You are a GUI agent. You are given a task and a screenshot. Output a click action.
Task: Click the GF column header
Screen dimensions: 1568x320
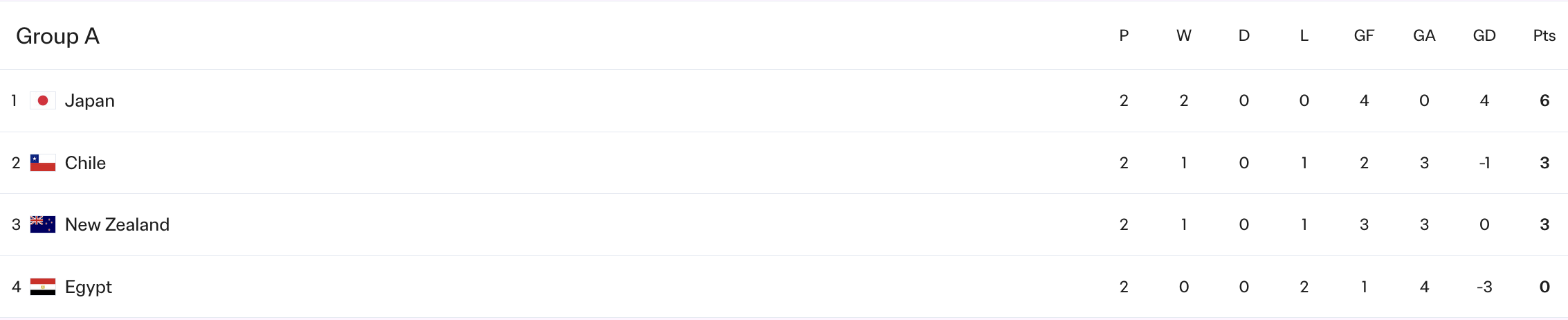[x=1364, y=36]
